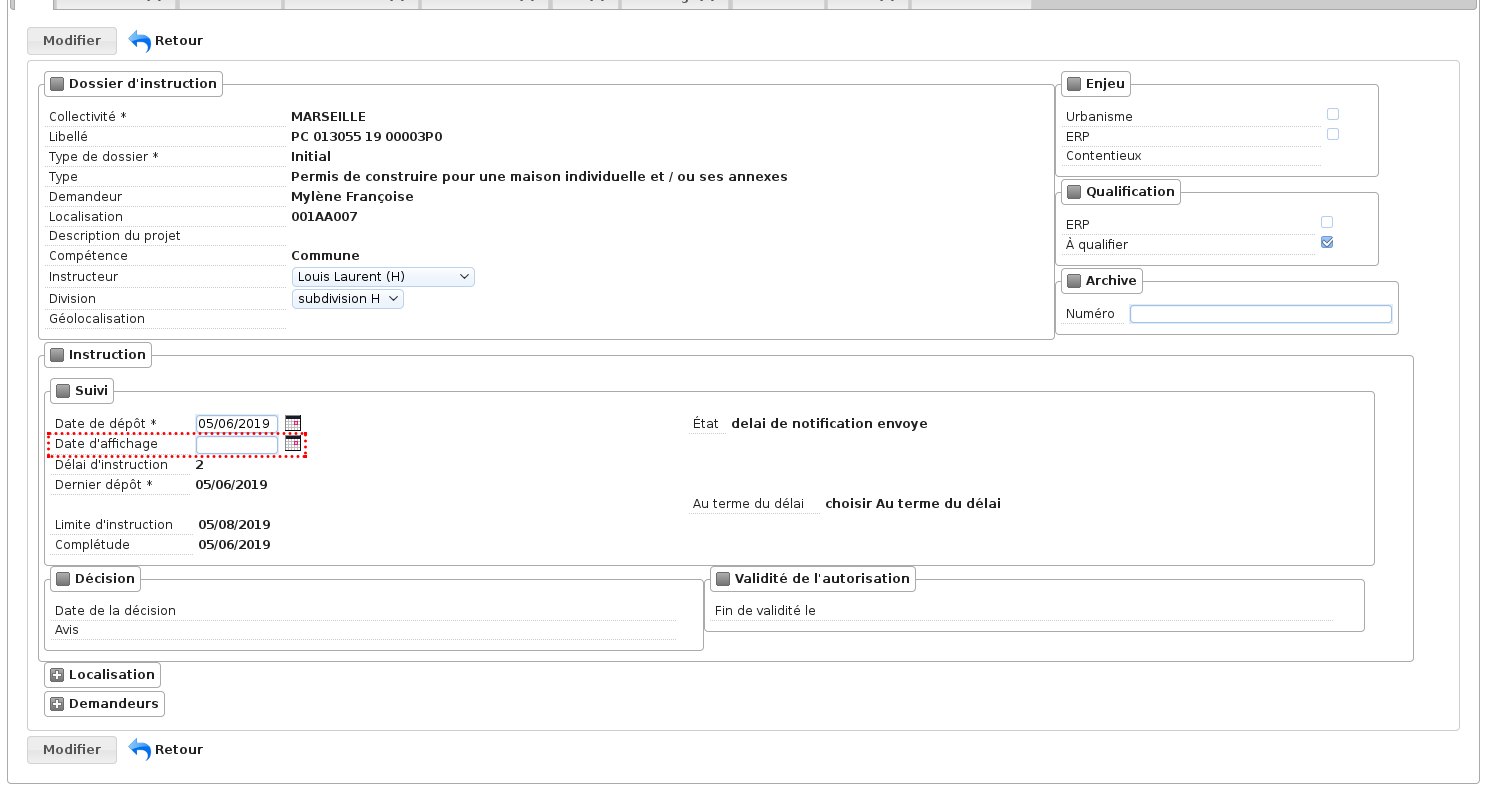Screen dimensions: 1486x790
Task: Collapse the Décision fieldset
Action: pos(63,579)
